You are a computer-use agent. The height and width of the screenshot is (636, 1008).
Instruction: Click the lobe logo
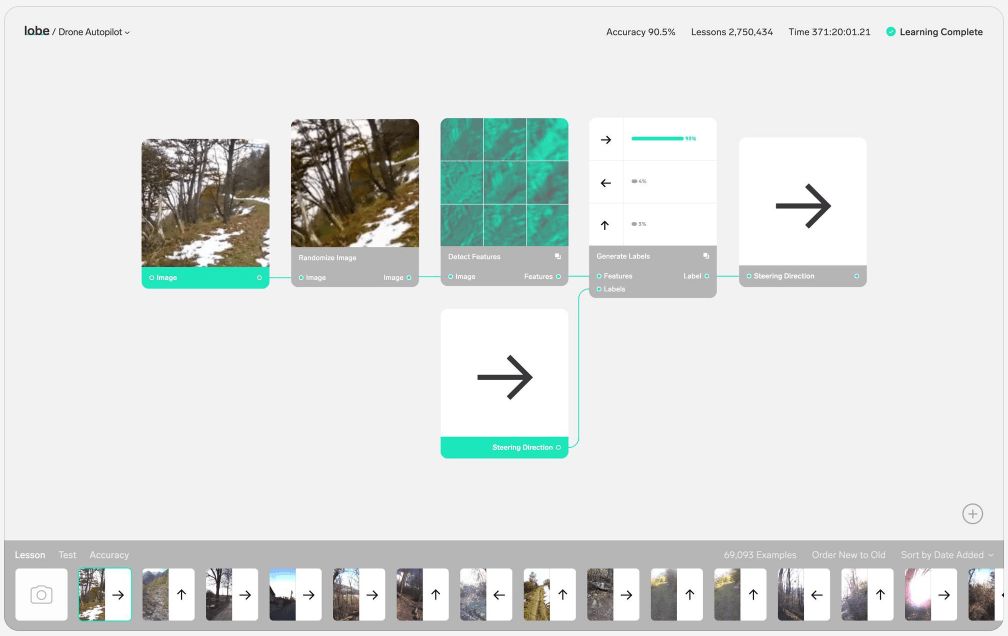tap(36, 31)
